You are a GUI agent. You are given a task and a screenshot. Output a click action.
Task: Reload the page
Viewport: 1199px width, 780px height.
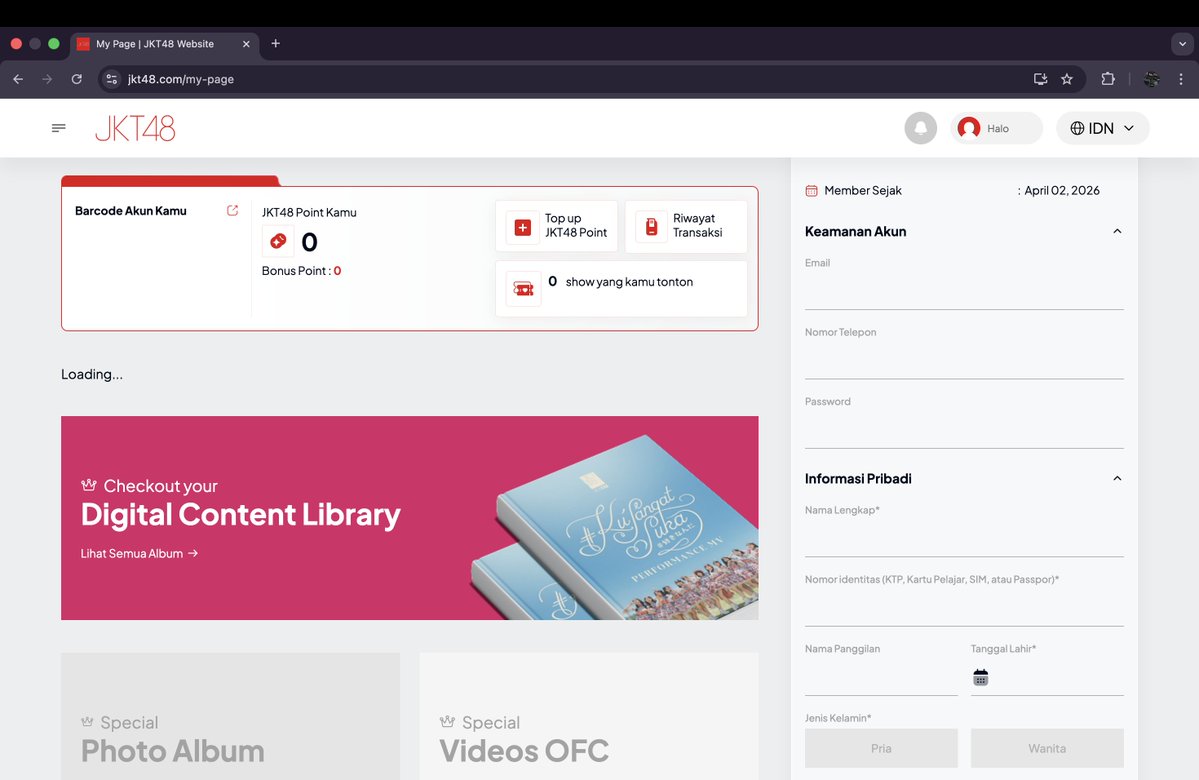[76, 79]
